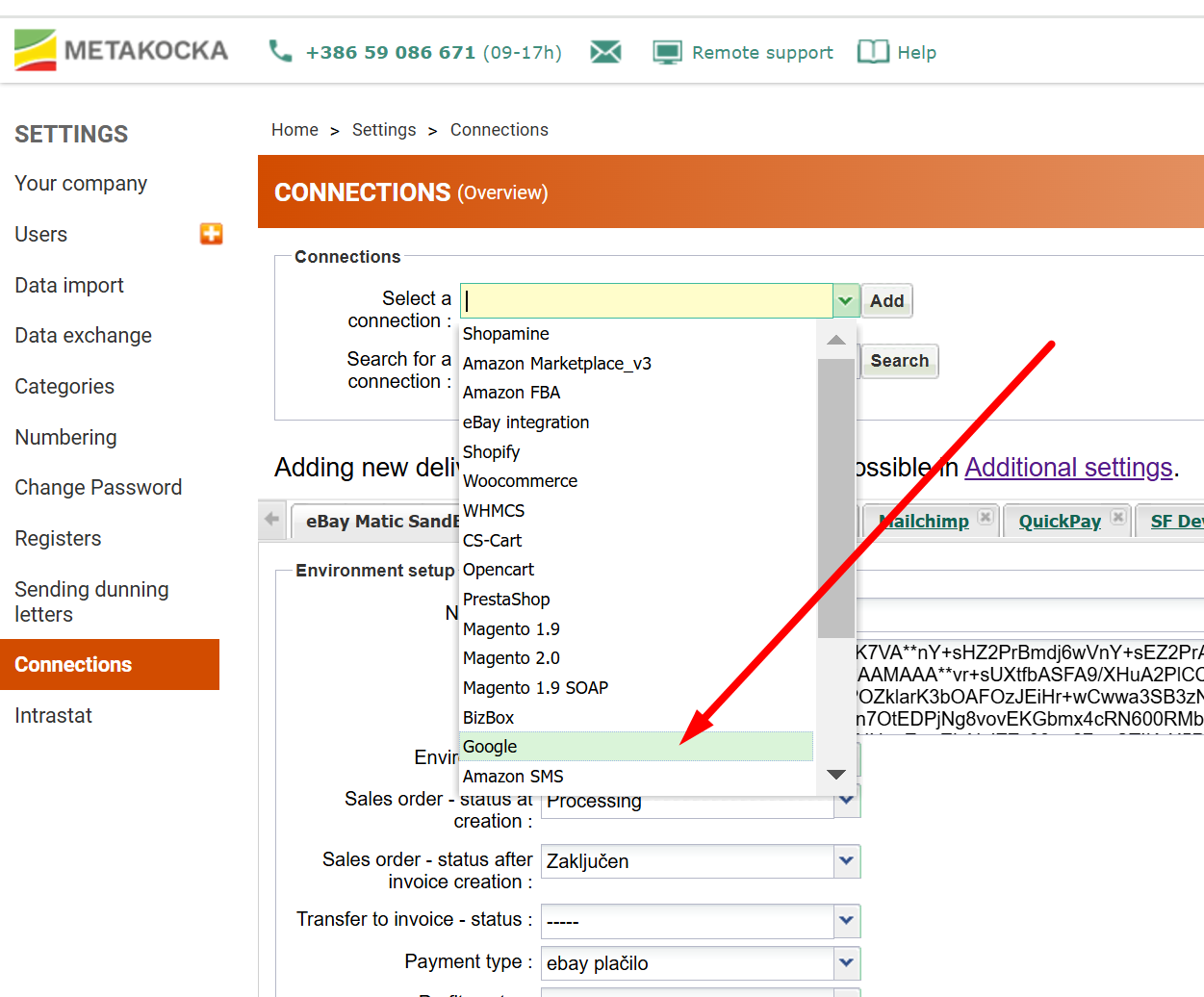Open Numbering settings

(x=65, y=438)
